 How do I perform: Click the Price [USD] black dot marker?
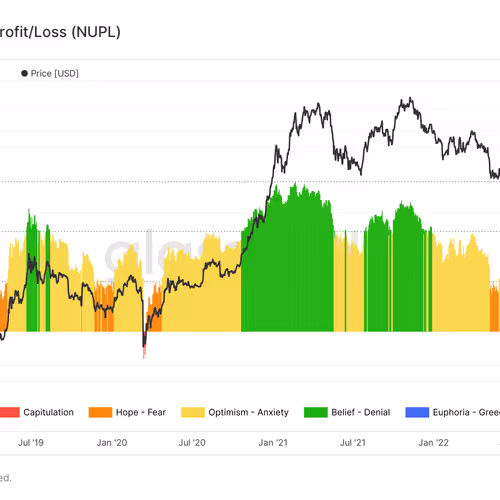tap(24, 73)
